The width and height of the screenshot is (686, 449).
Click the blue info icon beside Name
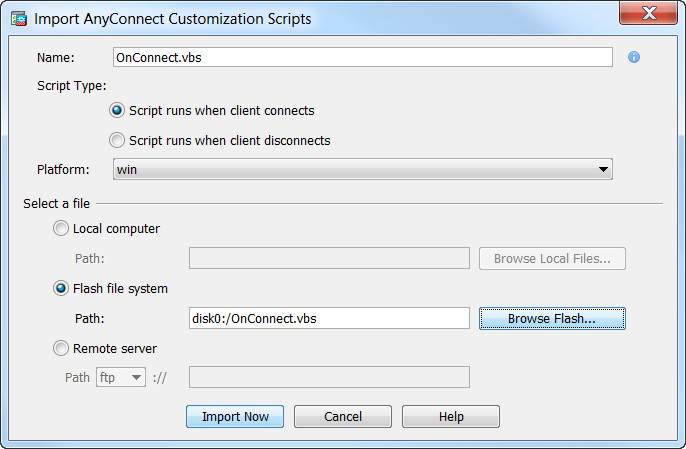pos(634,57)
